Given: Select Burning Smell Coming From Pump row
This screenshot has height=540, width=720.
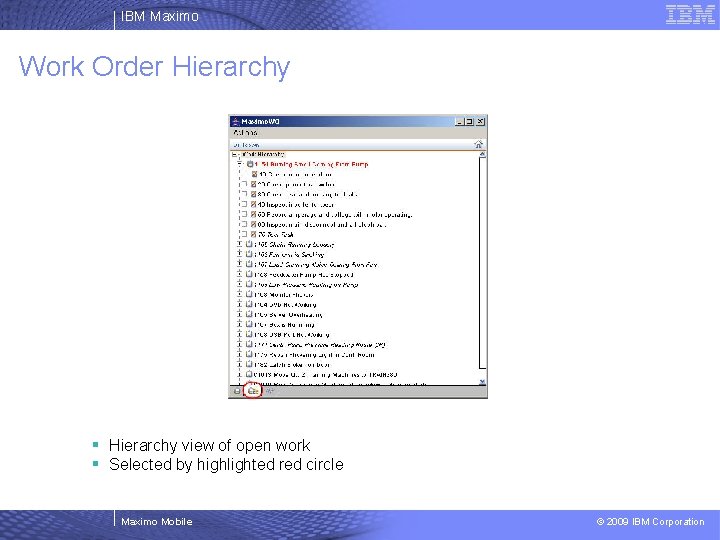Looking at the screenshot, I should (x=311, y=164).
